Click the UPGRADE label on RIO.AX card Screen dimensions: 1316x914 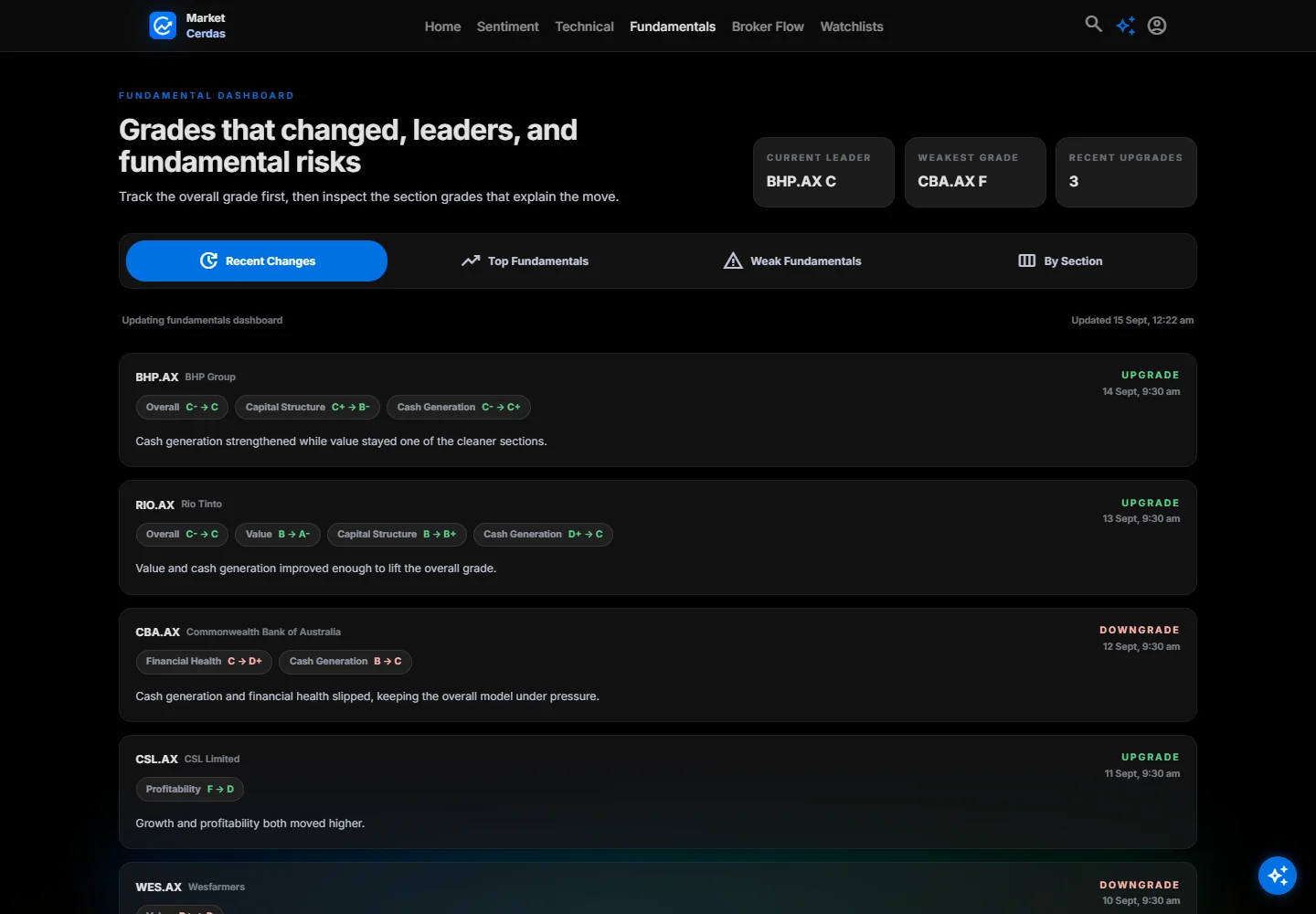[x=1150, y=503]
